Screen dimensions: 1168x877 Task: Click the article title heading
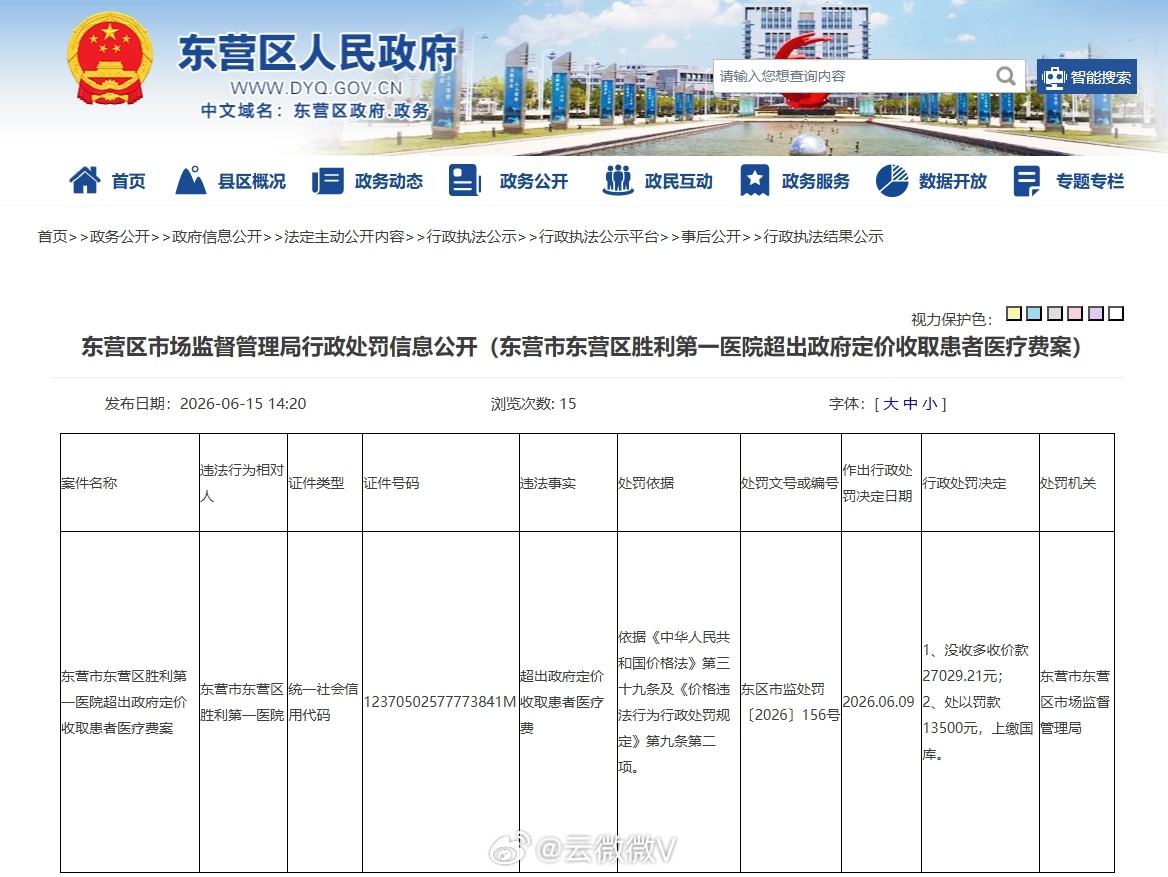pos(581,347)
